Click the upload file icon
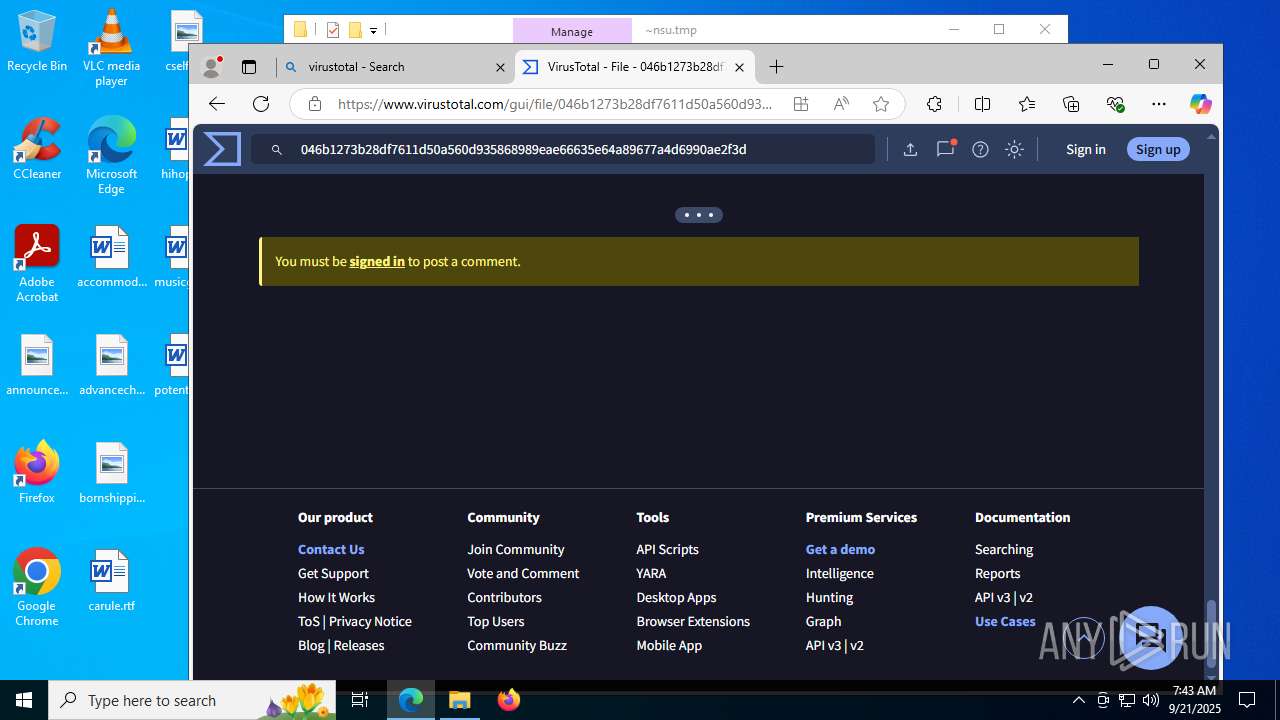The height and width of the screenshot is (720, 1280). click(x=910, y=149)
